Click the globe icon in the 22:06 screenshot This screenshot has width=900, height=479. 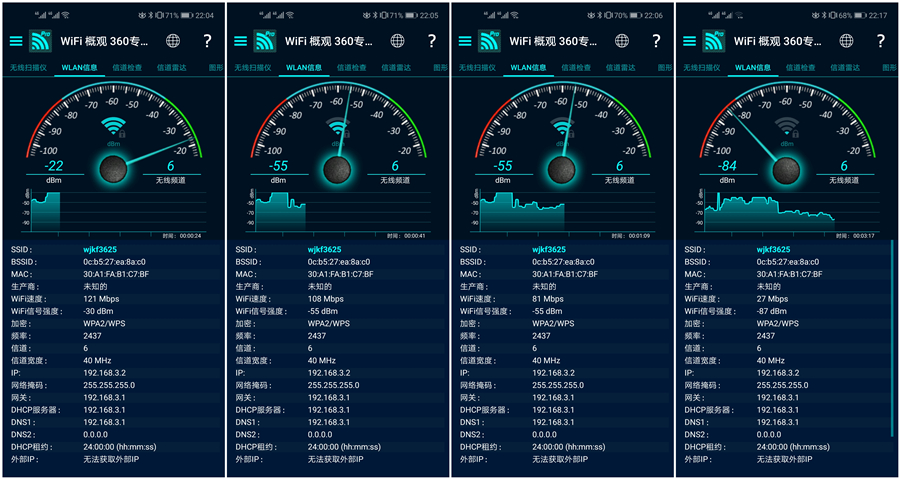622,41
